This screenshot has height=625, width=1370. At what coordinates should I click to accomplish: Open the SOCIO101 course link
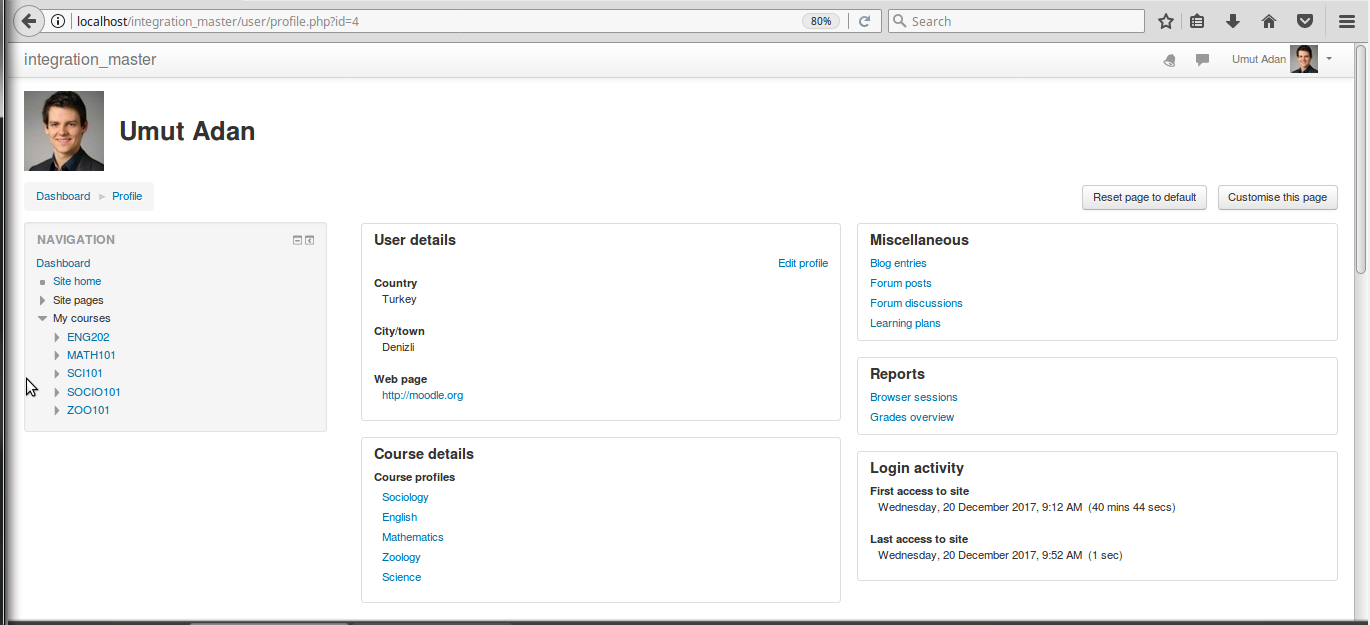tap(94, 392)
